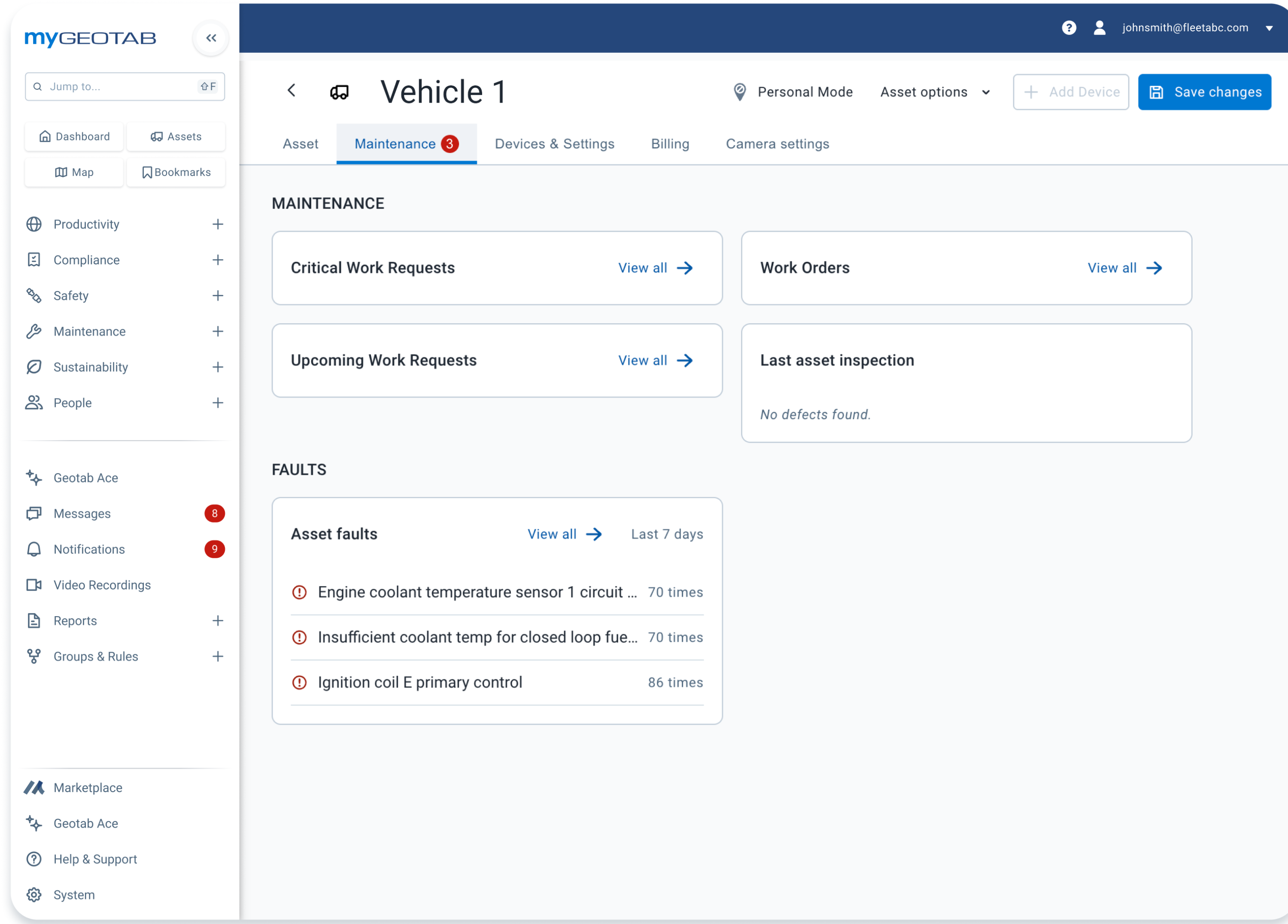Collapse the sidebar with double-chevron icon
This screenshot has width=1288, height=924.
coord(211,38)
